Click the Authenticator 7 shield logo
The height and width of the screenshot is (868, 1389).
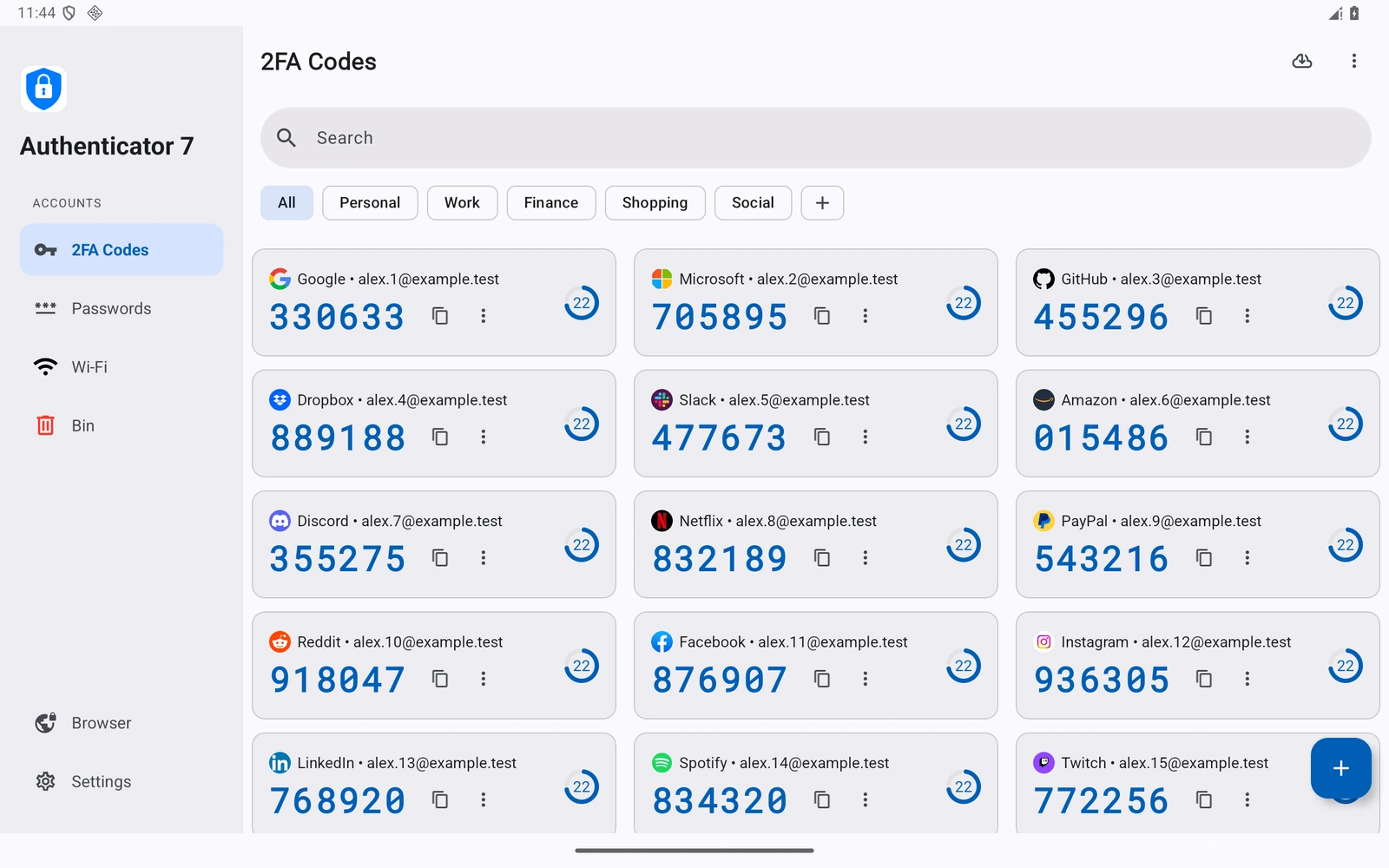pos(43,89)
